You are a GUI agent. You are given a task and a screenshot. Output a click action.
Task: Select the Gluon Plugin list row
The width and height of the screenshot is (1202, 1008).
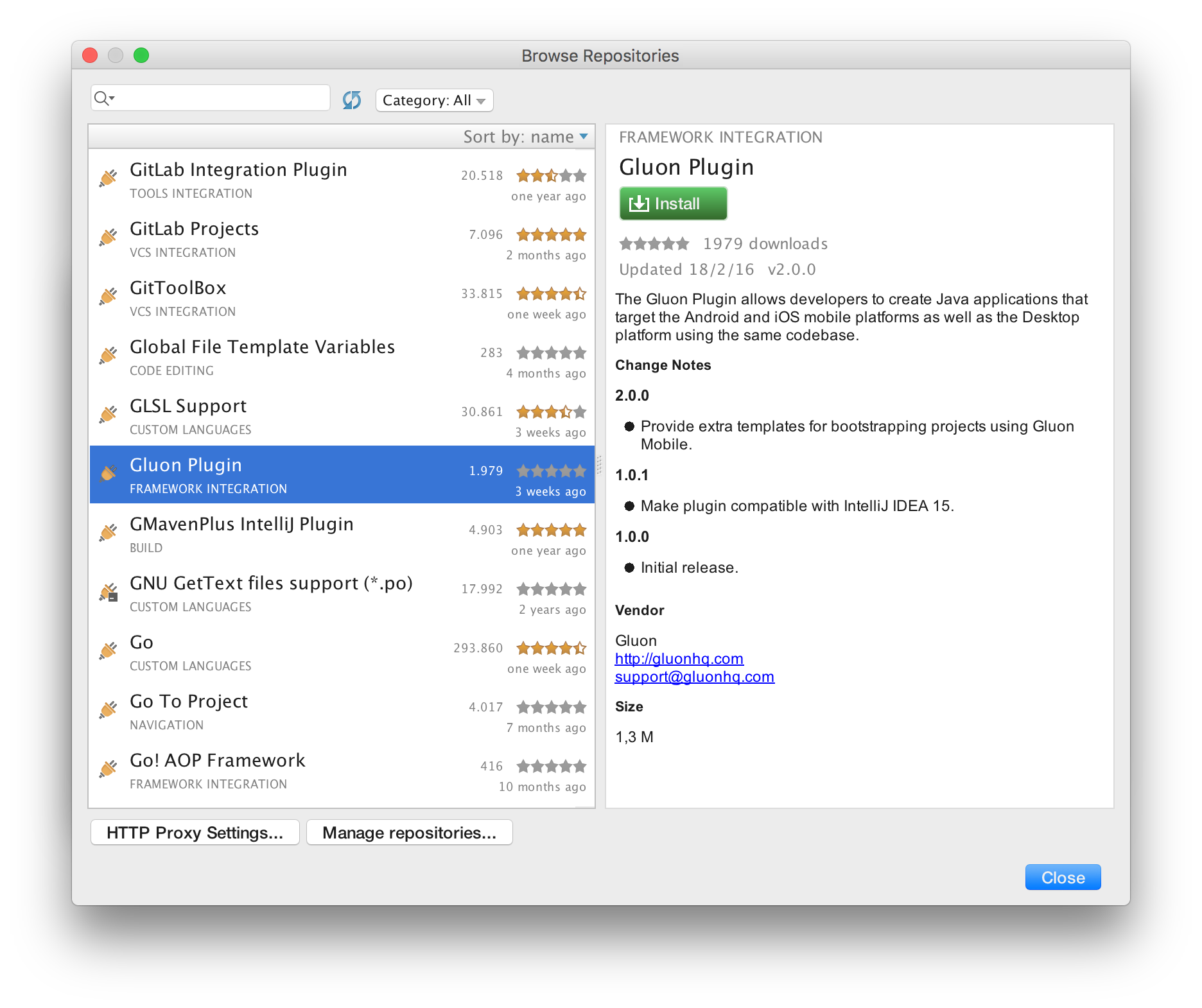point(342,474)
